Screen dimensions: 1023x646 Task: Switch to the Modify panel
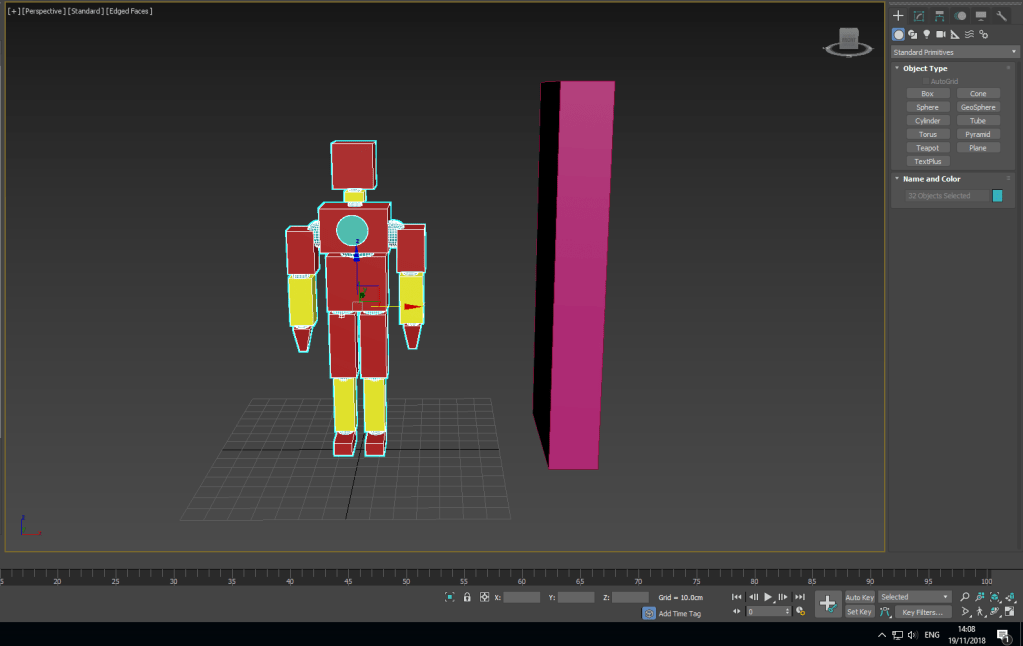click(x=918, y=15)
